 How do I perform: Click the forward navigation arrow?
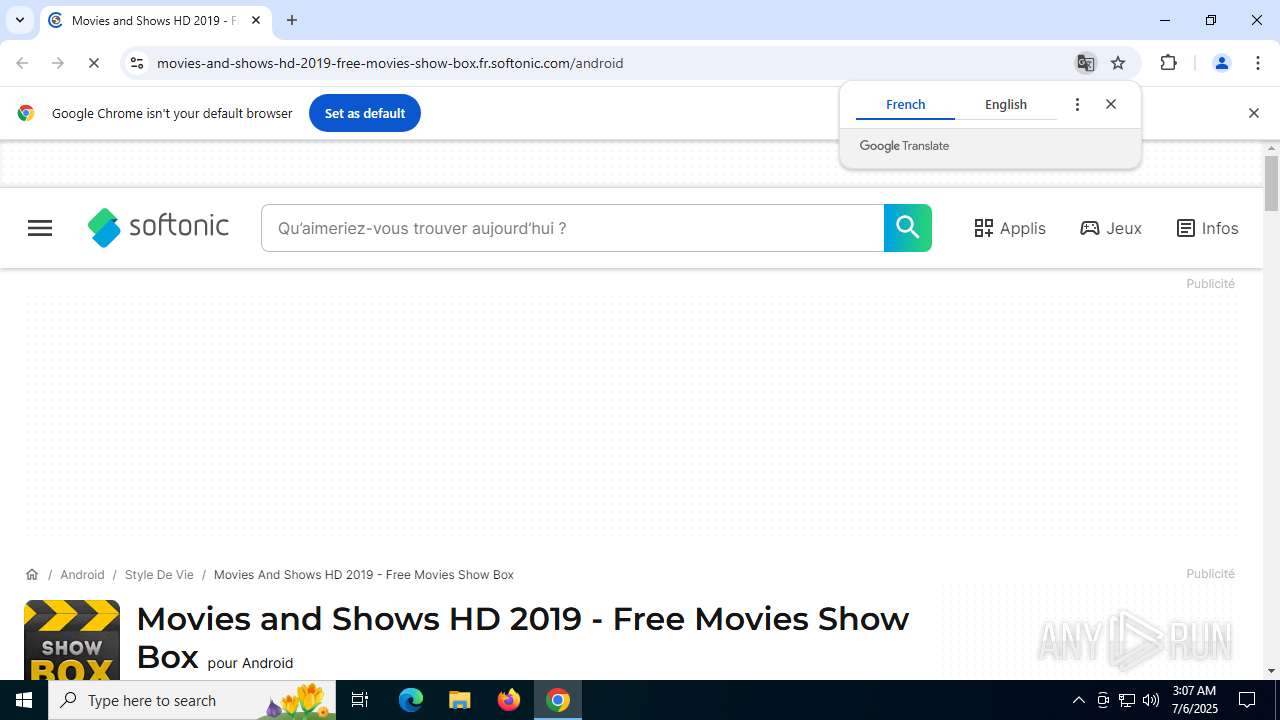(58, 63)
